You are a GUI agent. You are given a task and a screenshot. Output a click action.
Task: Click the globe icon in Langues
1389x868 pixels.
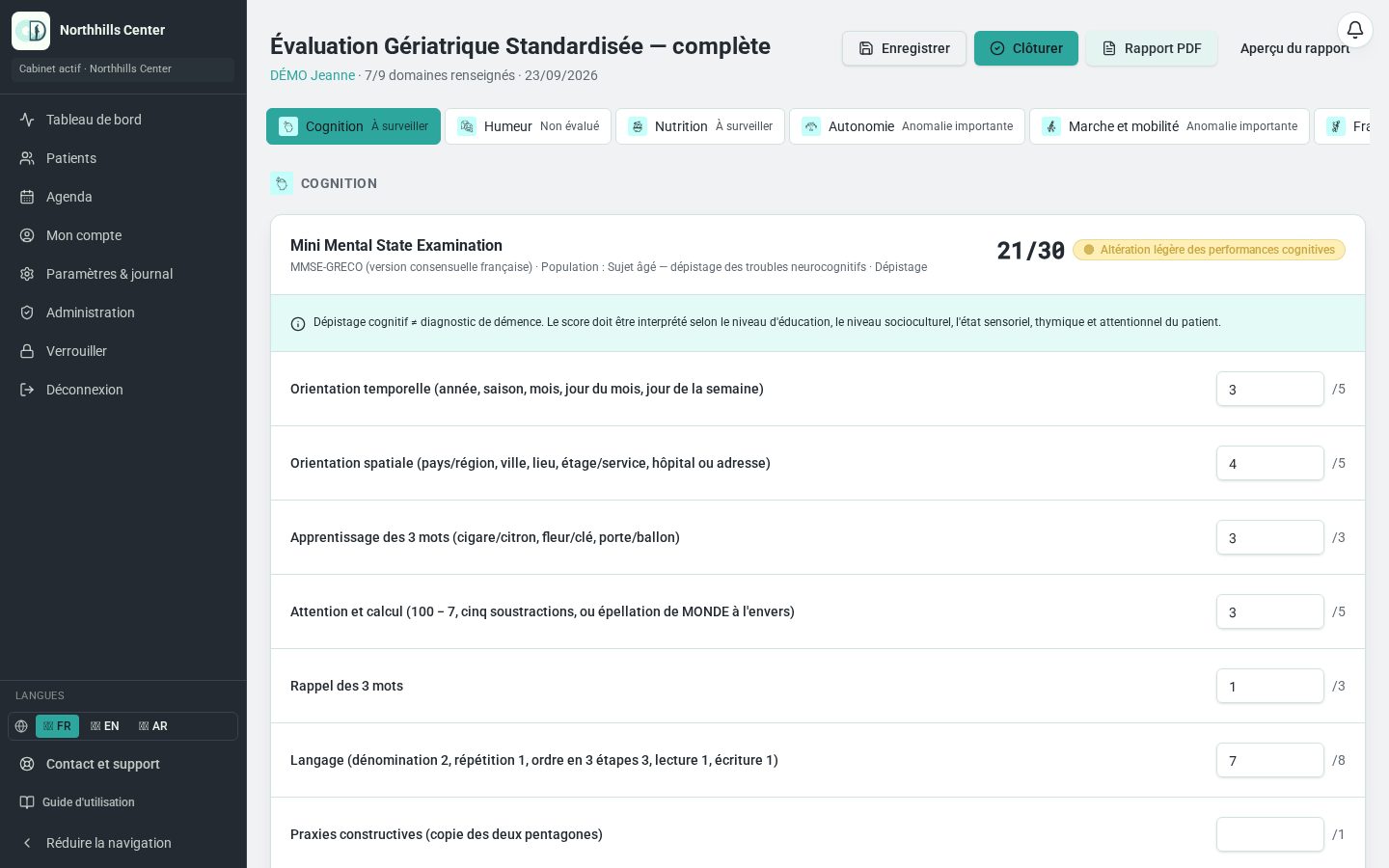pos(21,726)
